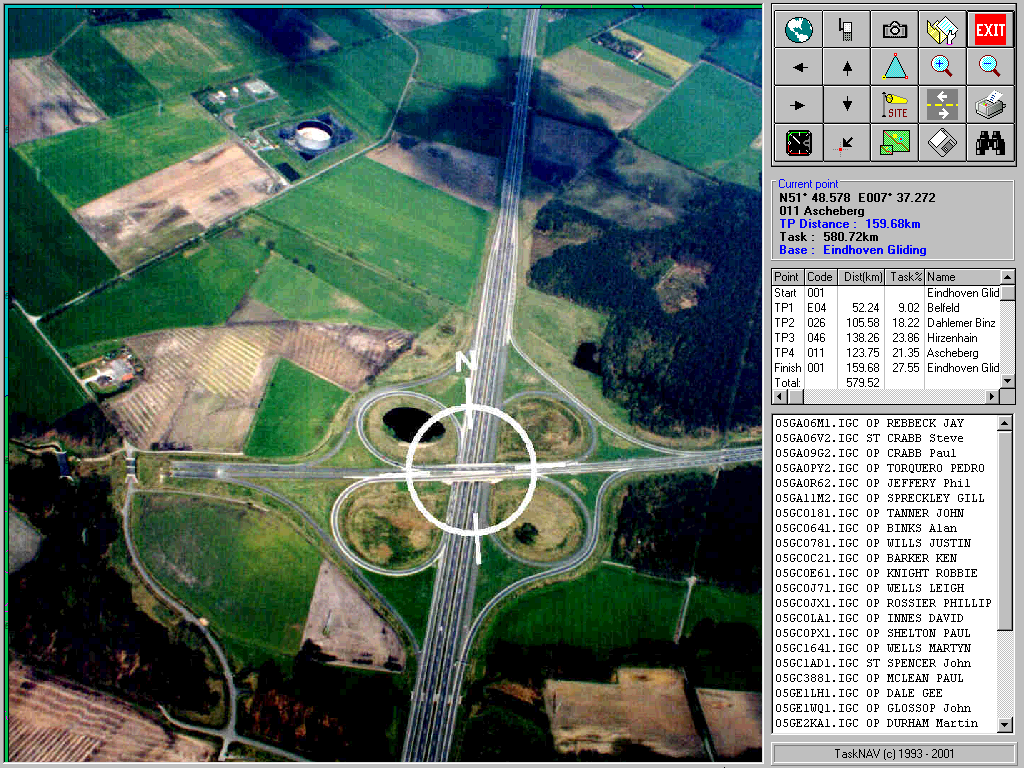Screen dimensions: 1024x768
Task: Click the floppy disk save icon
Action: (942, 142)
